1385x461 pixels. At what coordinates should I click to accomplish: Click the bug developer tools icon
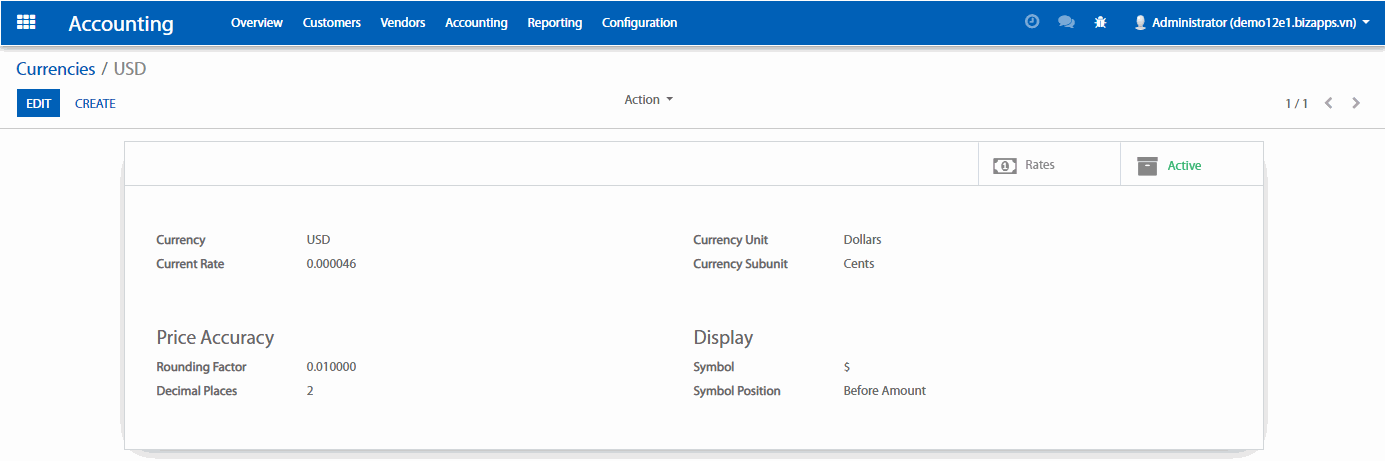(x=1100, y=22)
